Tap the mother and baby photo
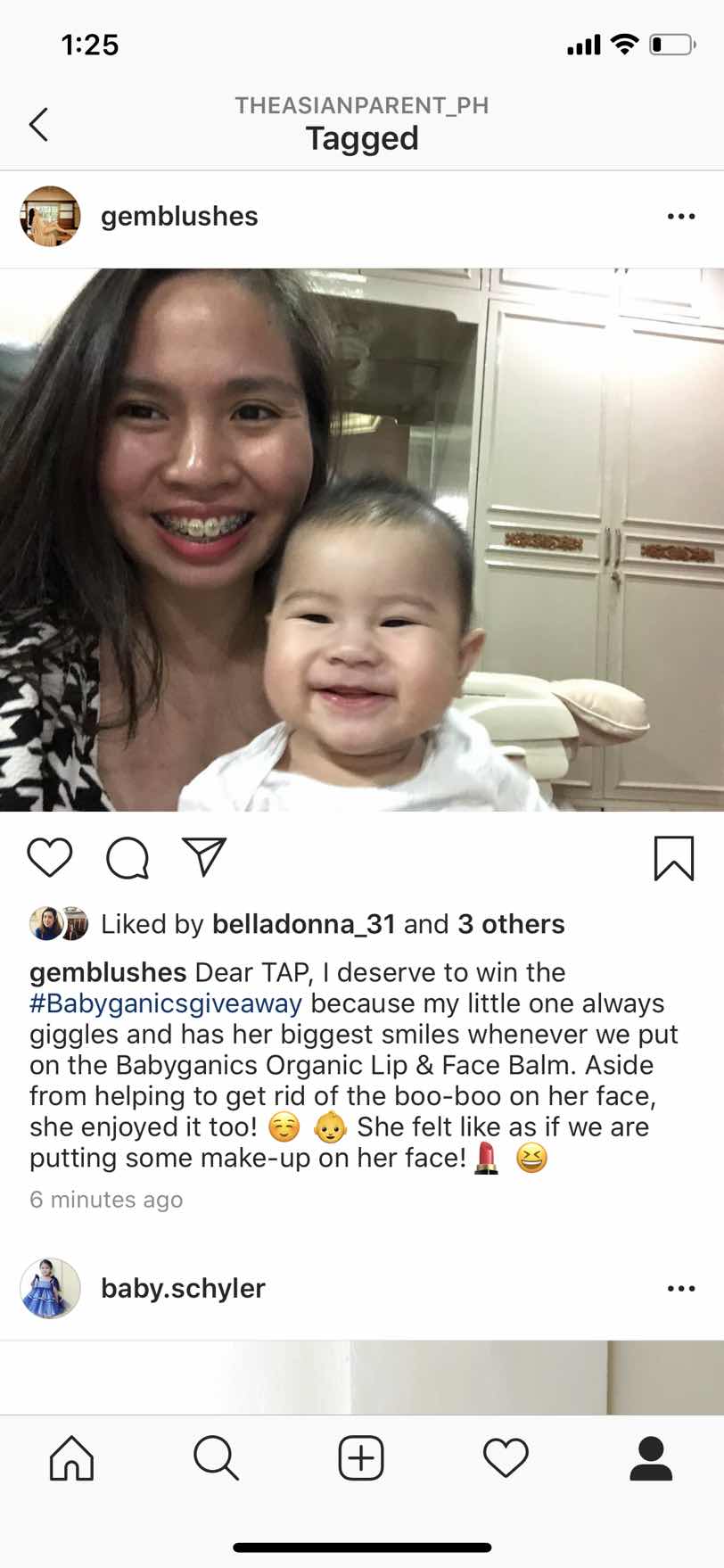Viewport: 724px width, 1568px height. click(x=362, y=540)
